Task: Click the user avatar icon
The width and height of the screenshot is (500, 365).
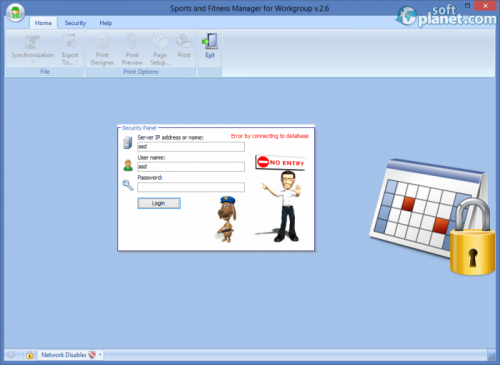Action: (128, 165)
